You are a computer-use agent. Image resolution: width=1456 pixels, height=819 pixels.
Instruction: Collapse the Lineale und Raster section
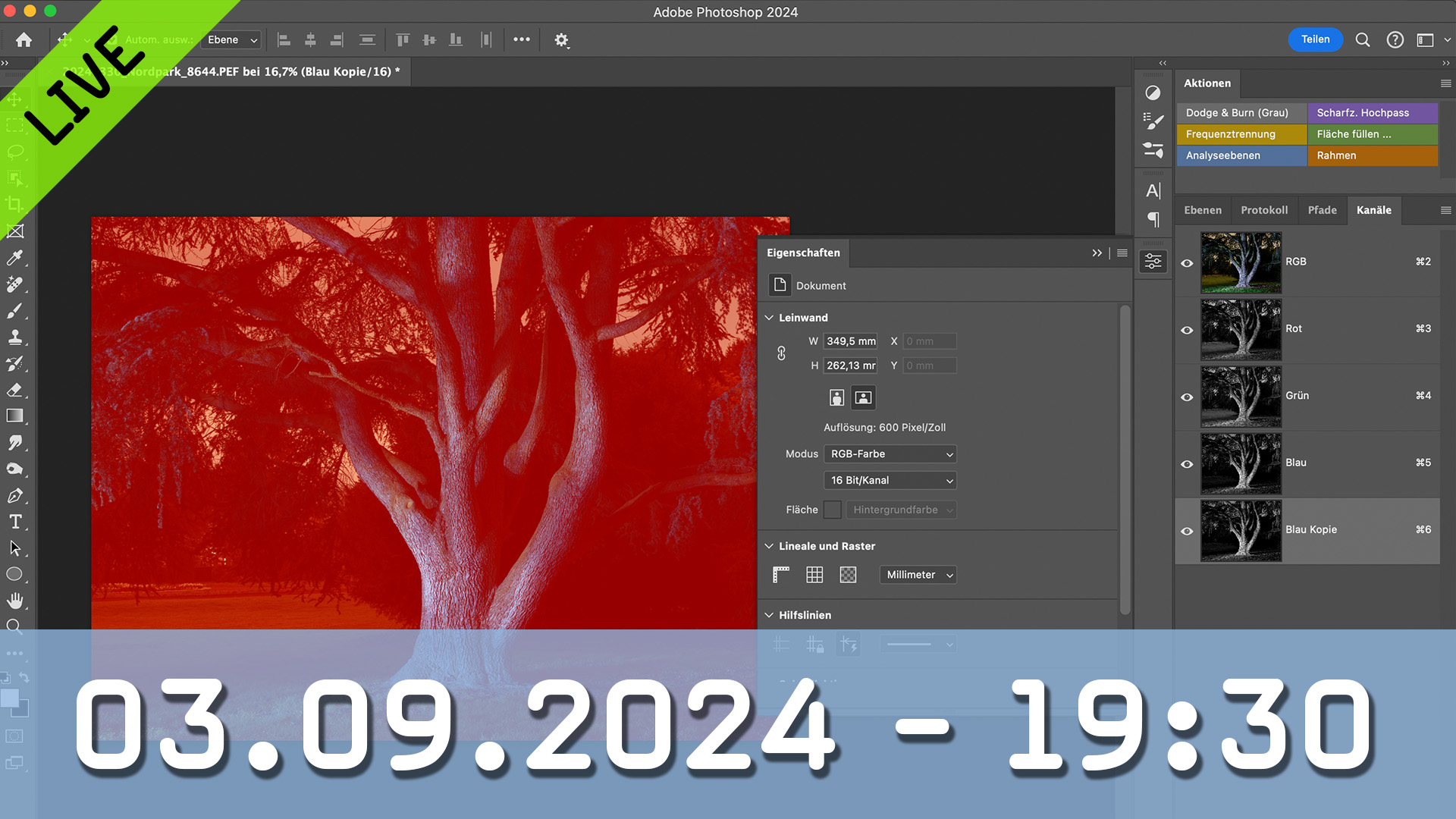click(769, 546)
